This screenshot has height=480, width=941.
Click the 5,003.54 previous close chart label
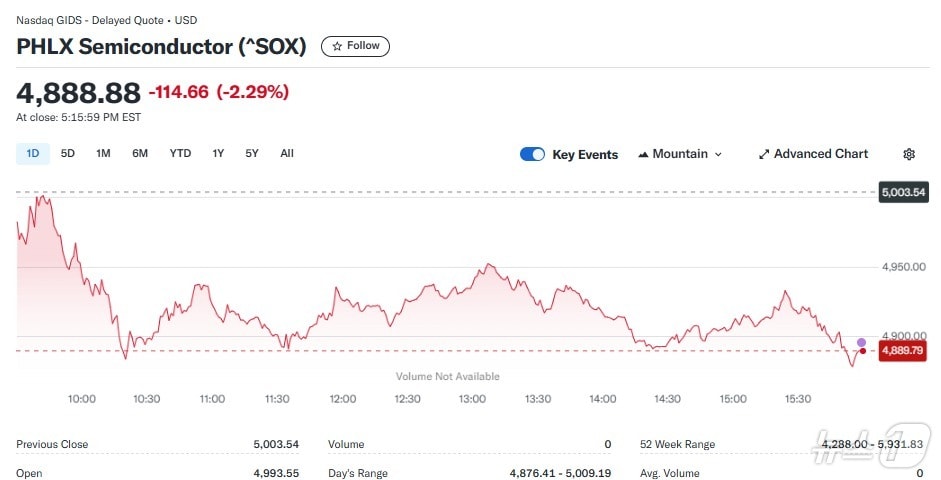tap(903, 192)
